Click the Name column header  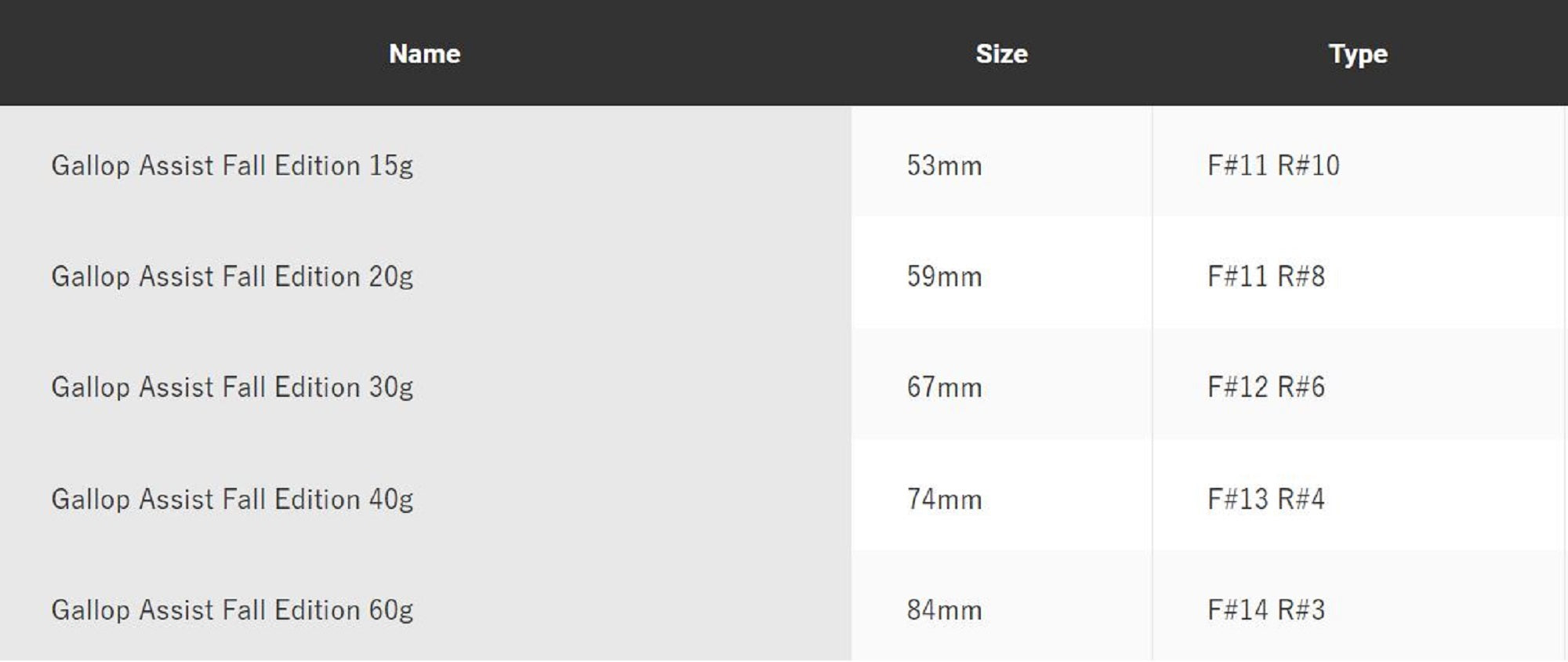coord(424,53)
